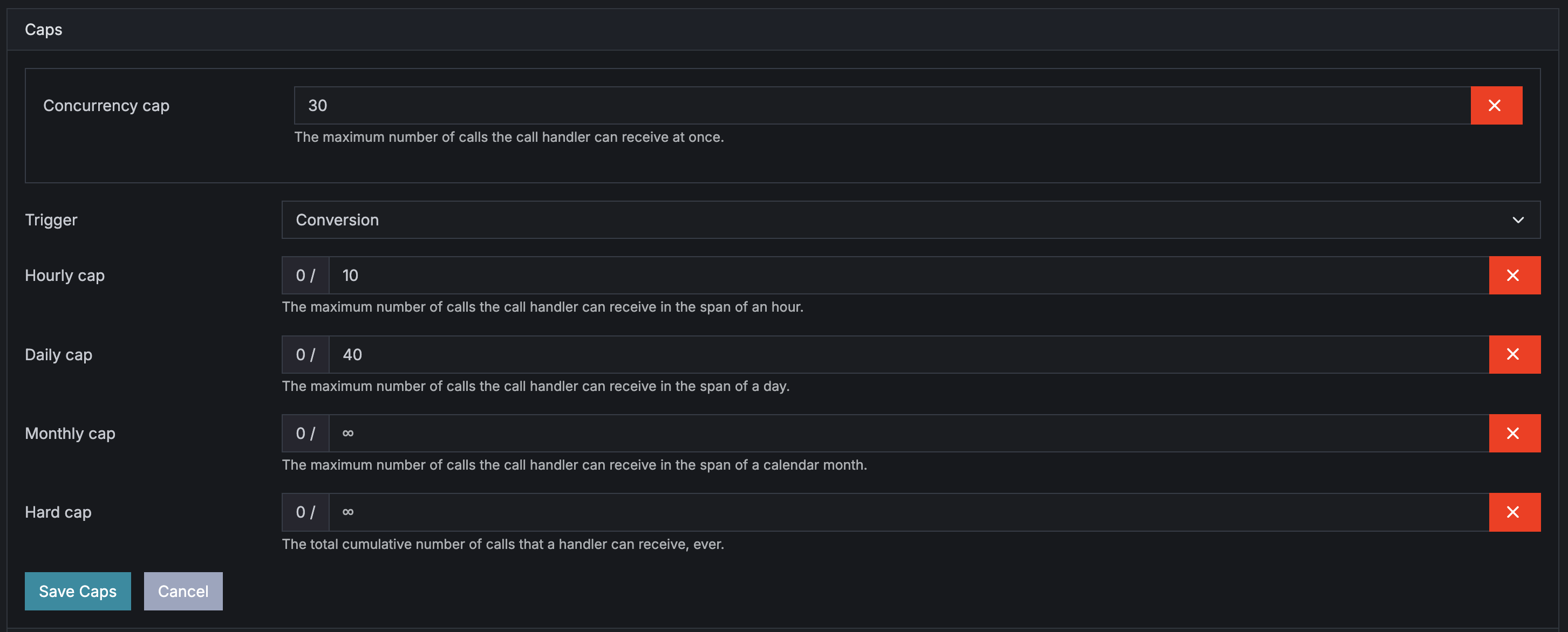Focus the Hard cap infinity input
The width and height of the screenshot is (1568, 632).
[909, 512]
